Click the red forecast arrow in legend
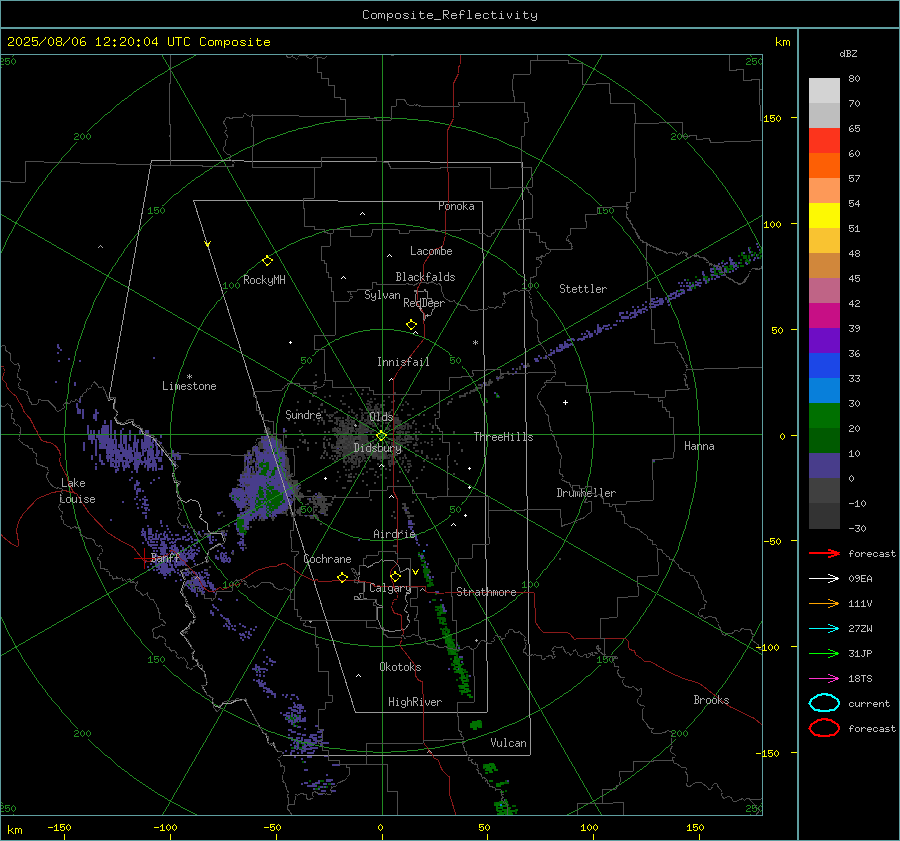Viewport: 900px width, 841px height. coord(824,553)
